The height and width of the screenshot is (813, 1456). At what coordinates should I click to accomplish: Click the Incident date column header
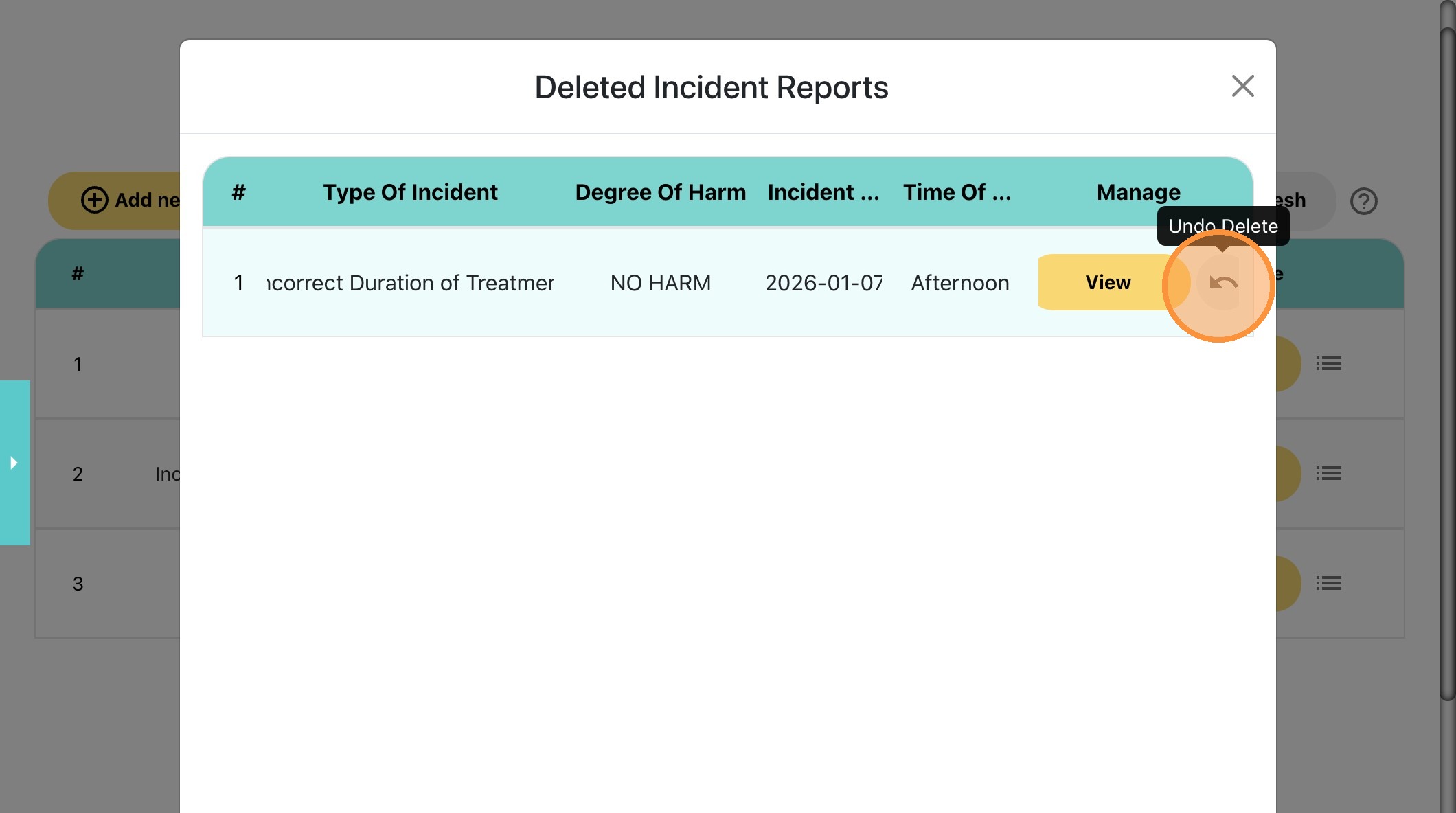click(x=823, y=192)
